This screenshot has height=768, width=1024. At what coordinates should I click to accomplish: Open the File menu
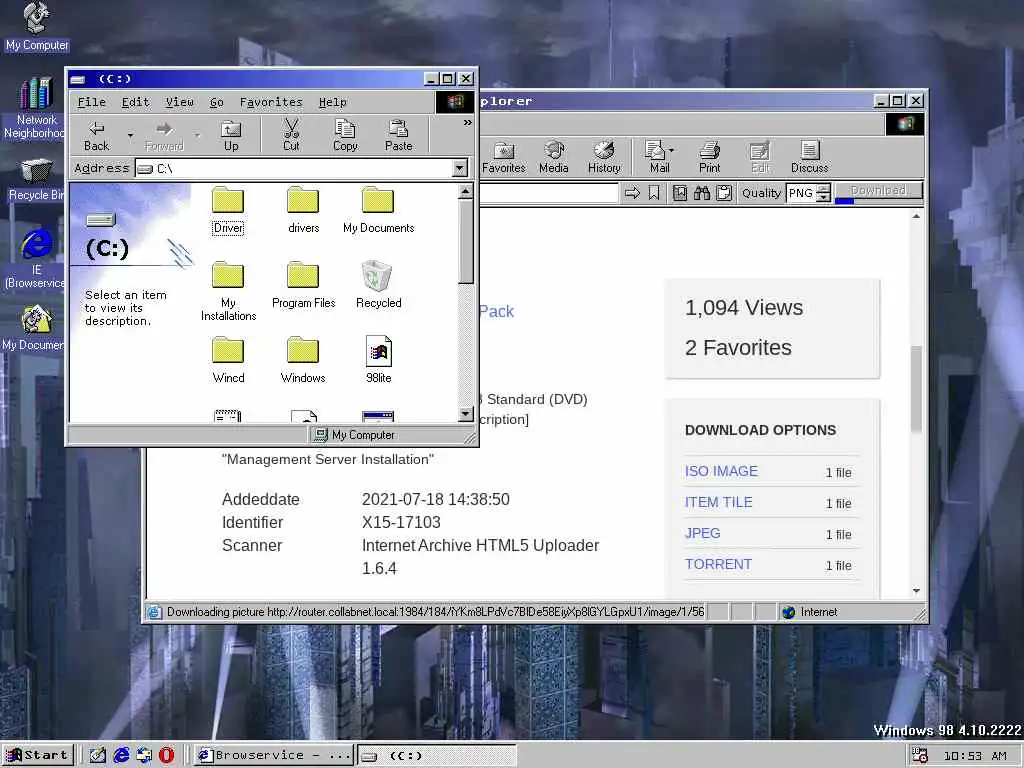click(x=91, y=103)
